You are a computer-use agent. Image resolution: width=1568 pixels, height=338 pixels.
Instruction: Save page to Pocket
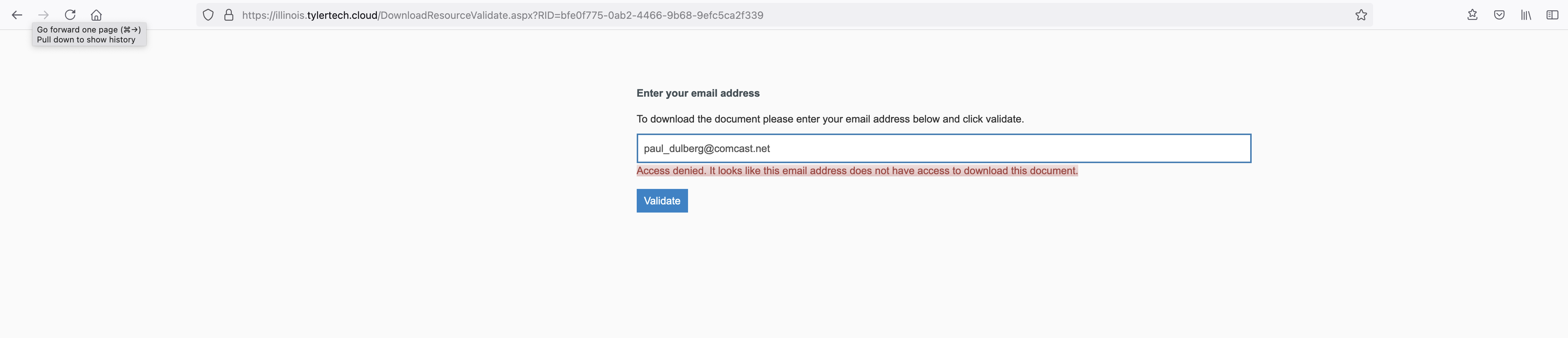click(1499, 15)
